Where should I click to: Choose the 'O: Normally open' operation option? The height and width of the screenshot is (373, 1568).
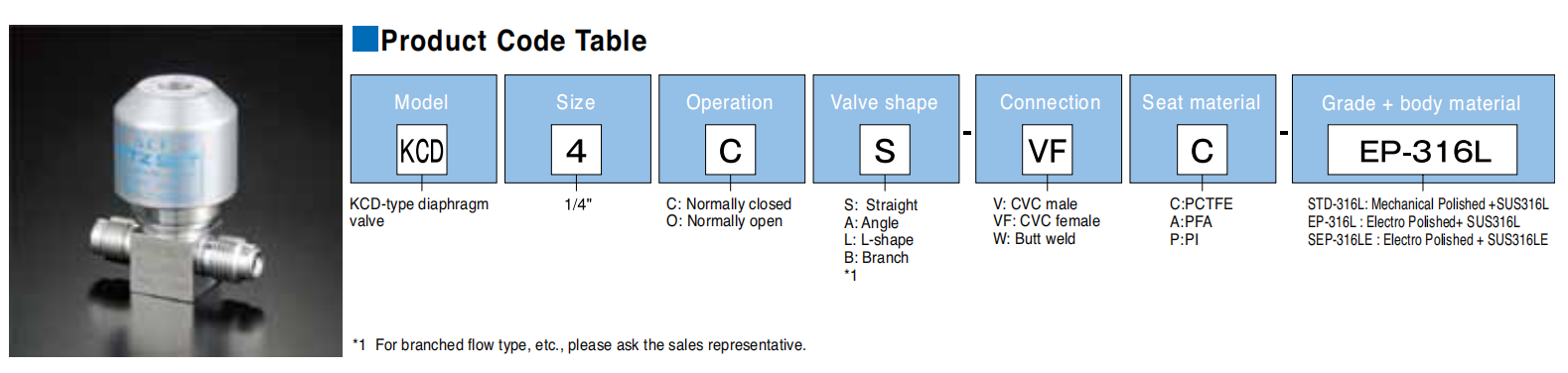[x=724, y=221]
